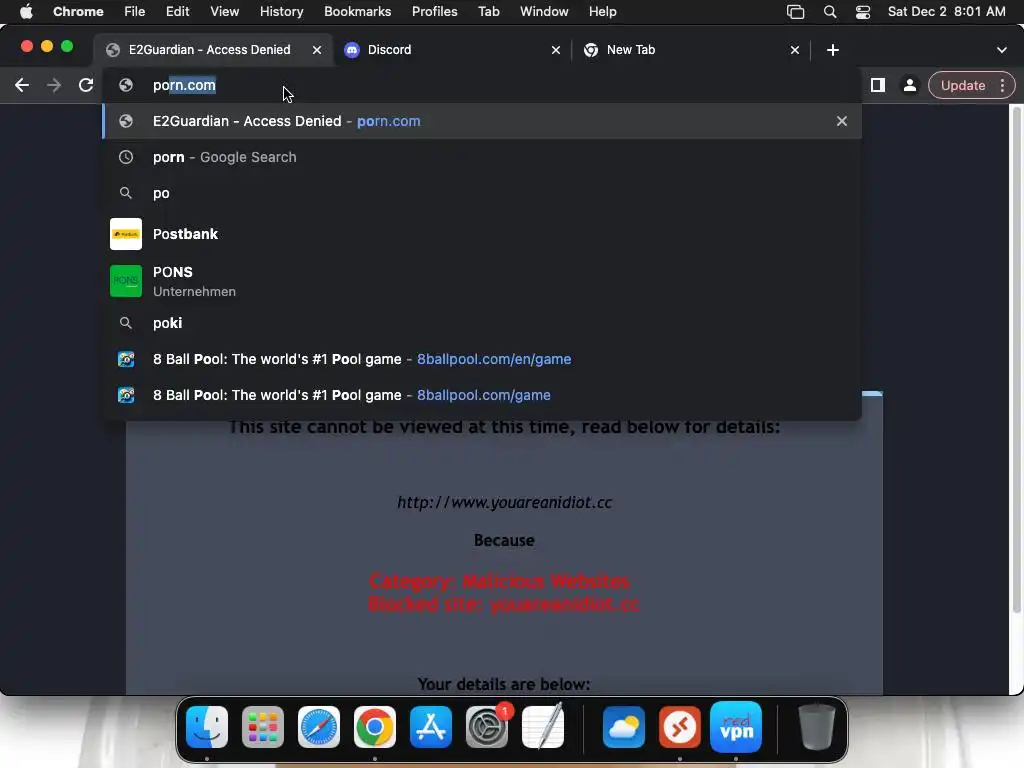Remove the E2Guardian suggestion with X

pyautogui.click(x=842, y=121)
